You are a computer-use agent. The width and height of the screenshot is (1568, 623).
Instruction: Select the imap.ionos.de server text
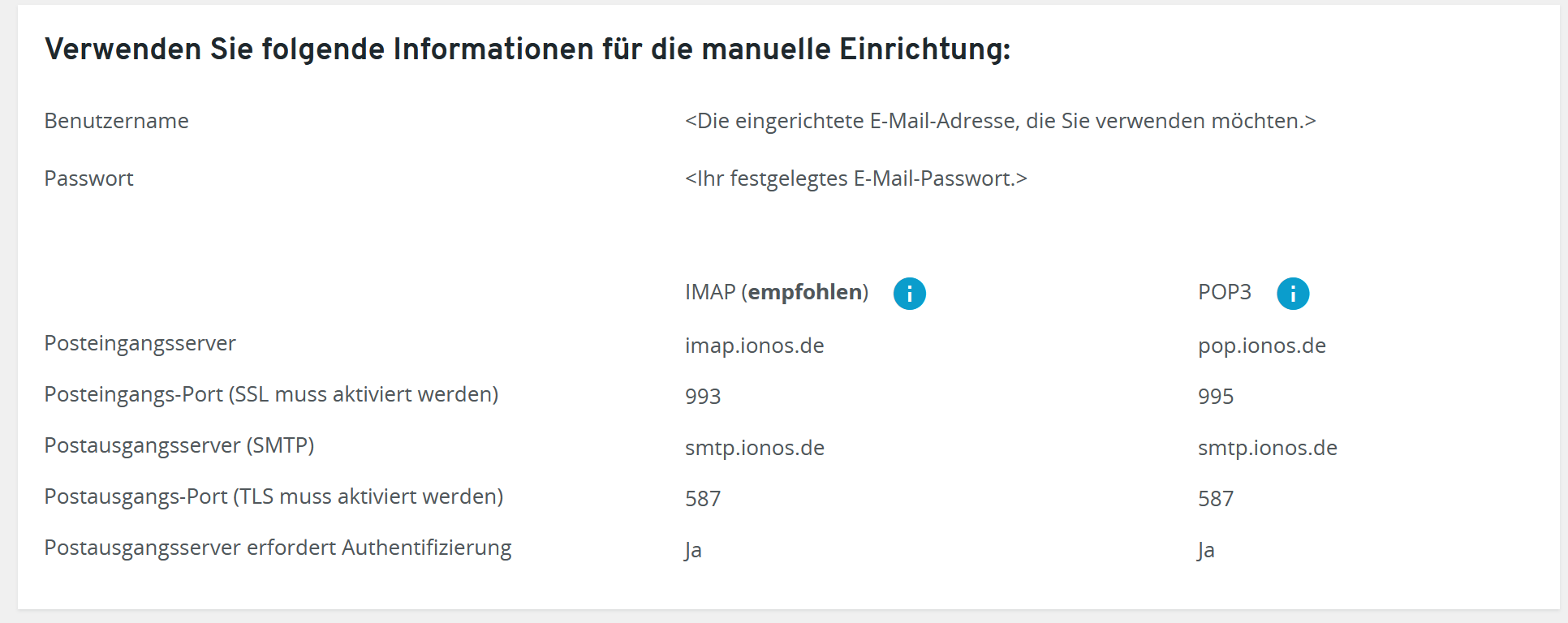(x=754, y=346)
